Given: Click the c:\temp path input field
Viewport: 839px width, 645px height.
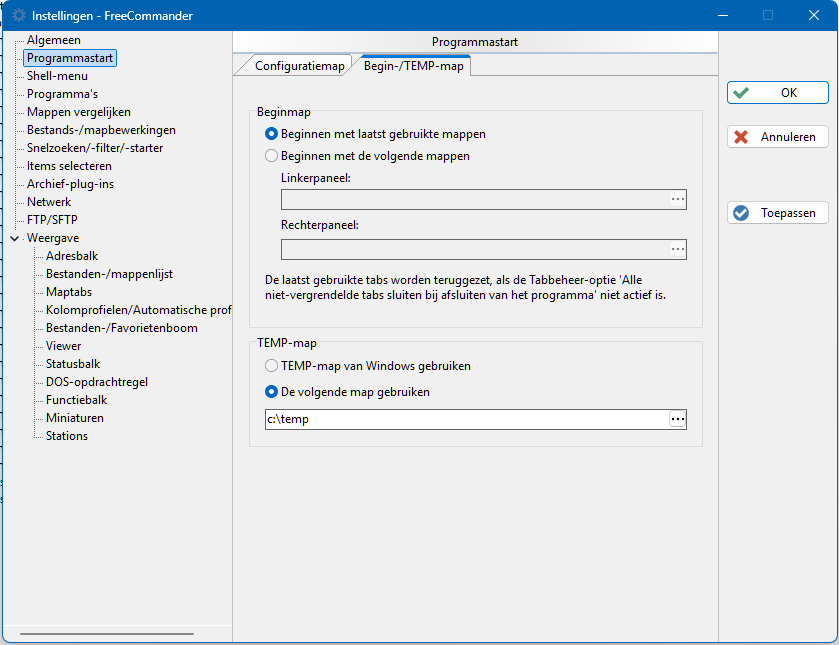Looking at the screenshot, I should [x=467, y=419].
